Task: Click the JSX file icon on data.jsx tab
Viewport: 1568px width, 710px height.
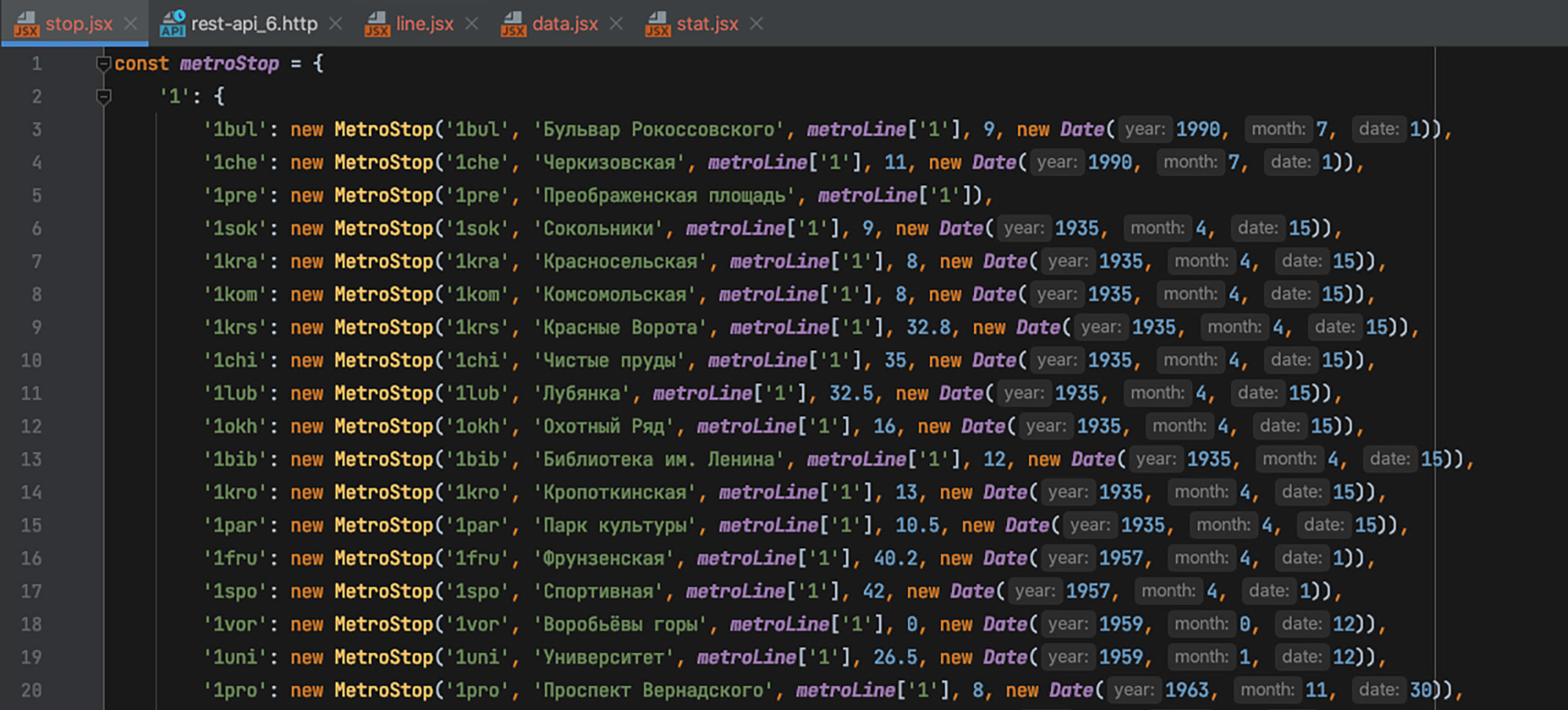Action: (x=513, y=24)
